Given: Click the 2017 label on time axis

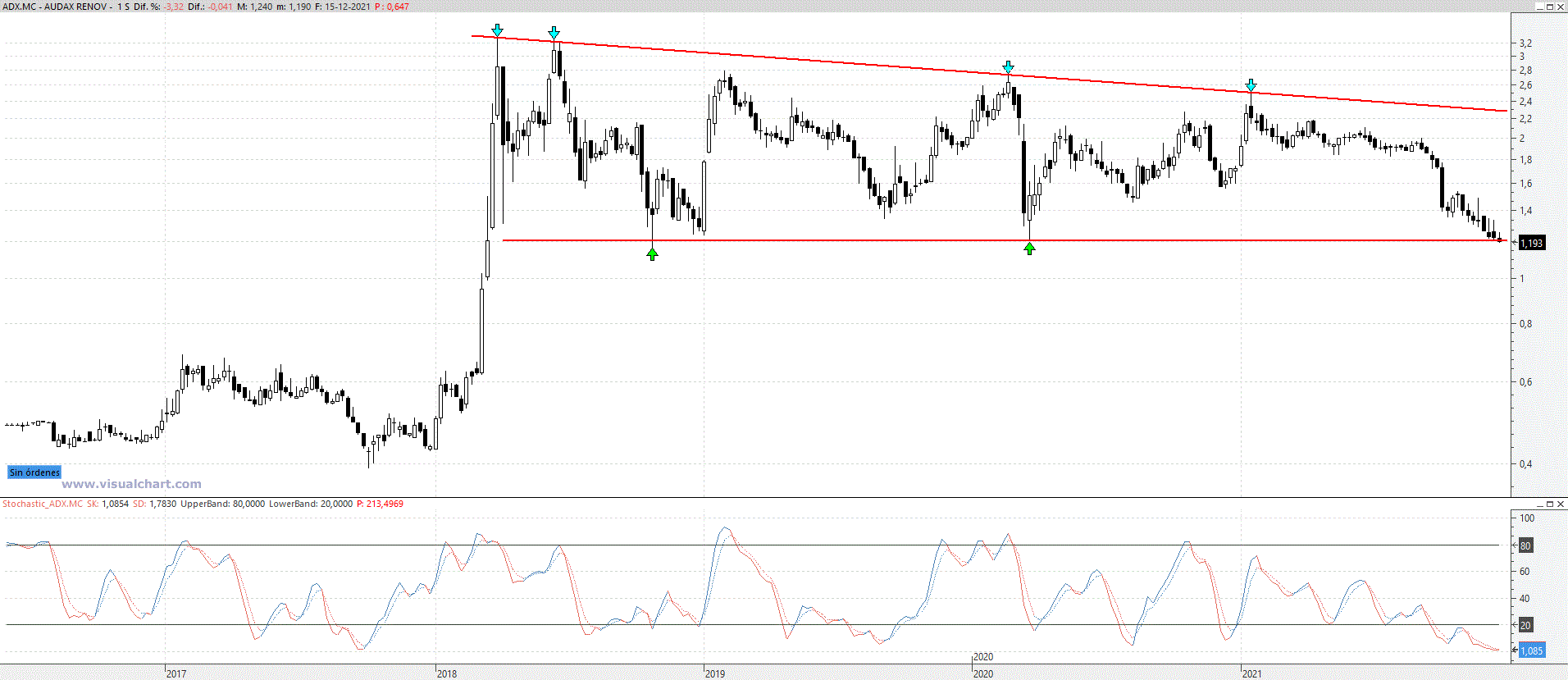Looking at the screenshot, I should pos(176,673).
